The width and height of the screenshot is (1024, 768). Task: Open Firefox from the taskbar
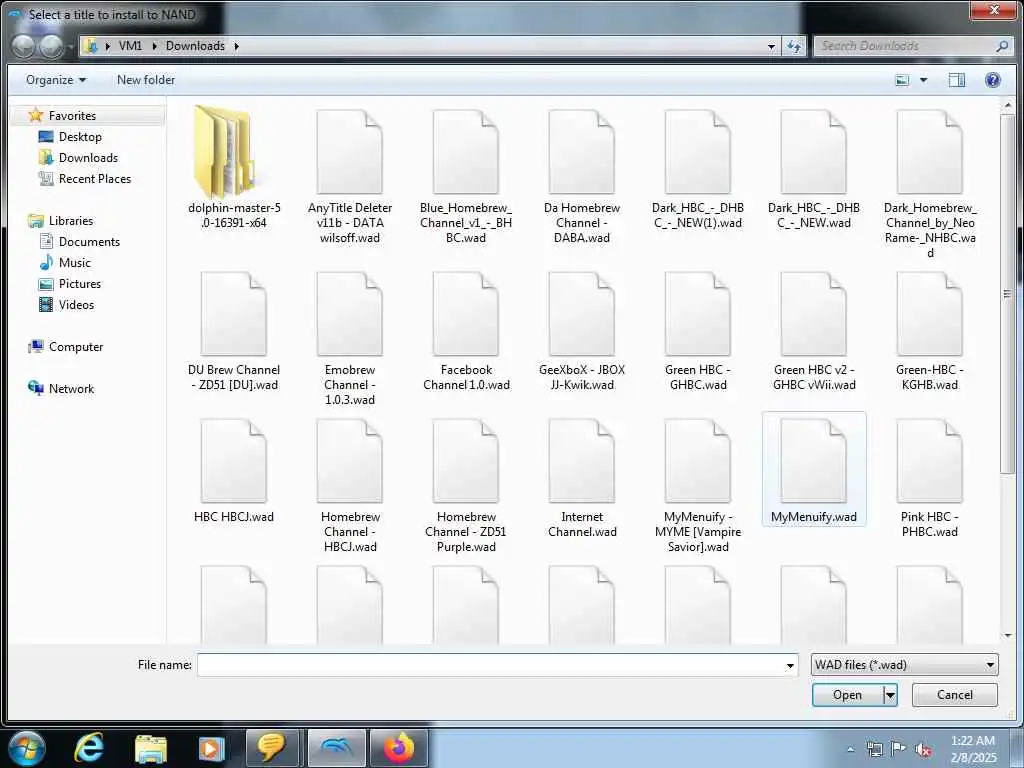coord(399,748)
